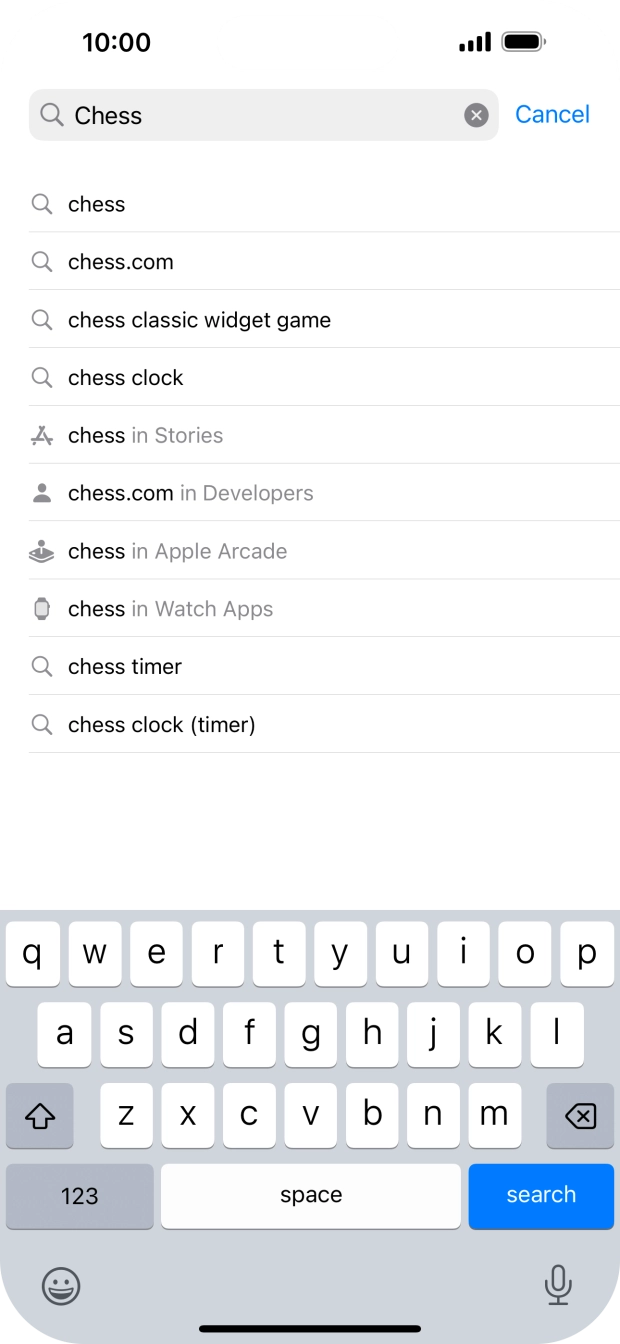Tap the backspace key on the keyboard
Image resolution: width=620 pixels, height=1344 pixels.
pos(580,1115)
